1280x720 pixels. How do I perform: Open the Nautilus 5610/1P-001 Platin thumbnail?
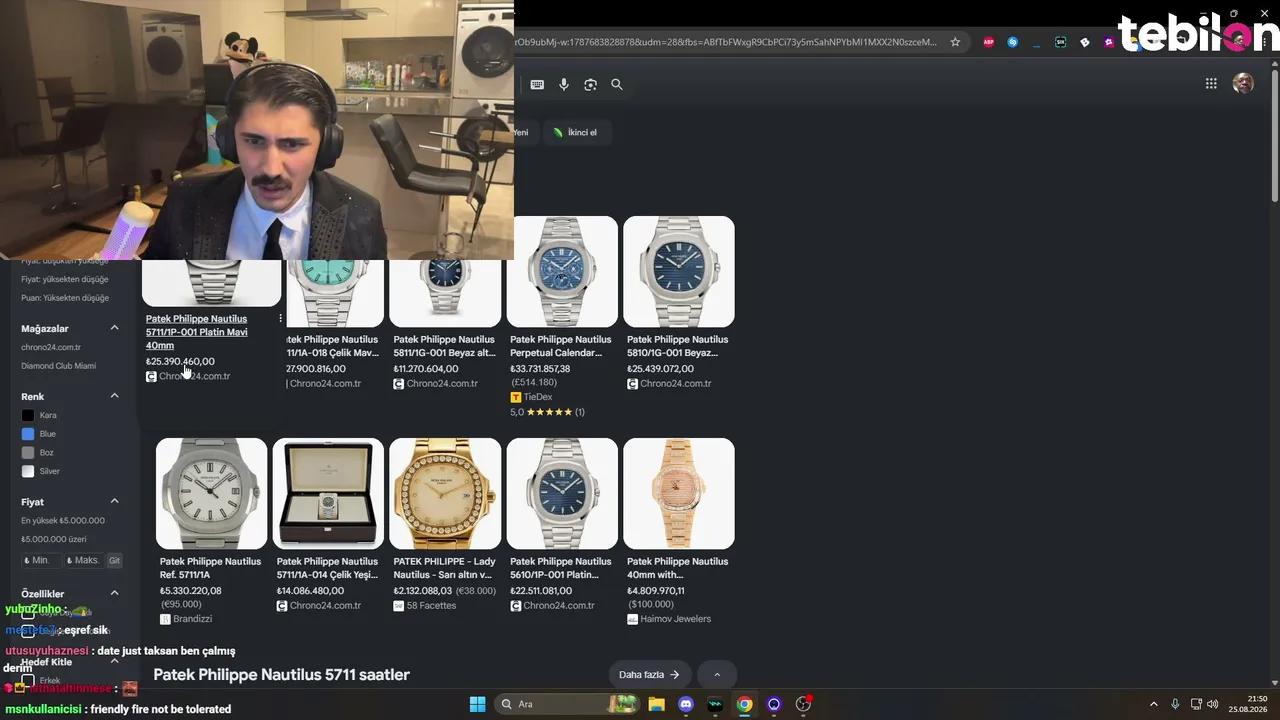coord(562,493)
